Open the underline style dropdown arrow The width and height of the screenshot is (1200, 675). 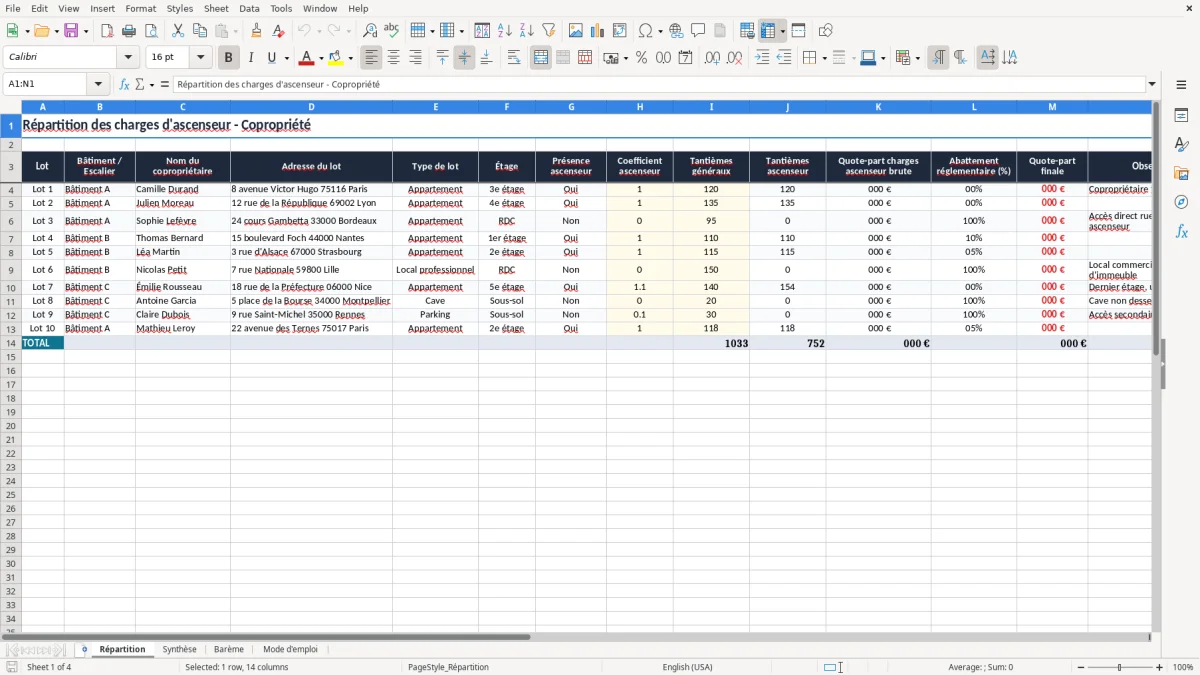286,58
